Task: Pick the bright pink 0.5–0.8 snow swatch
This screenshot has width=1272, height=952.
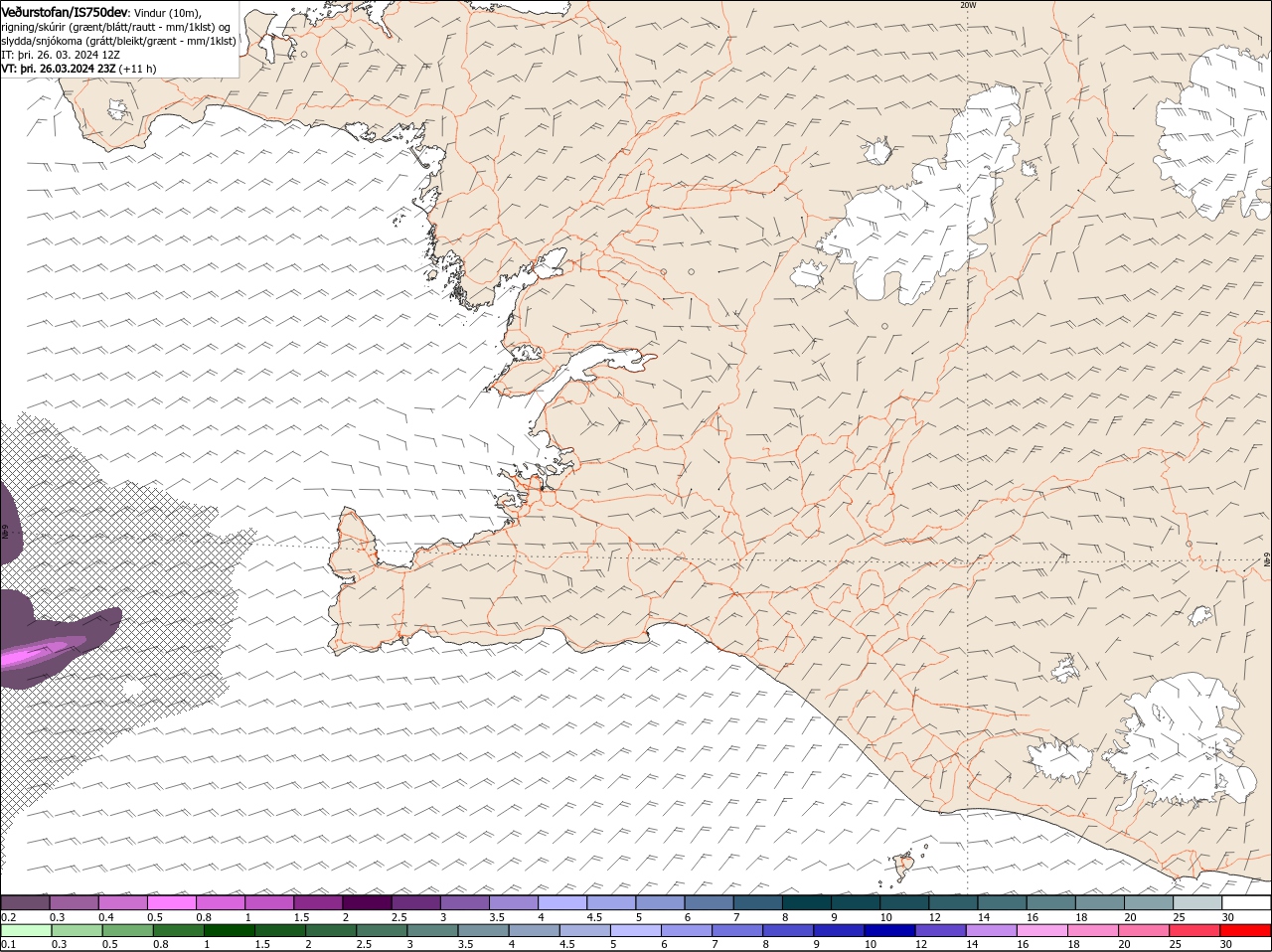Action: (172, 902)
